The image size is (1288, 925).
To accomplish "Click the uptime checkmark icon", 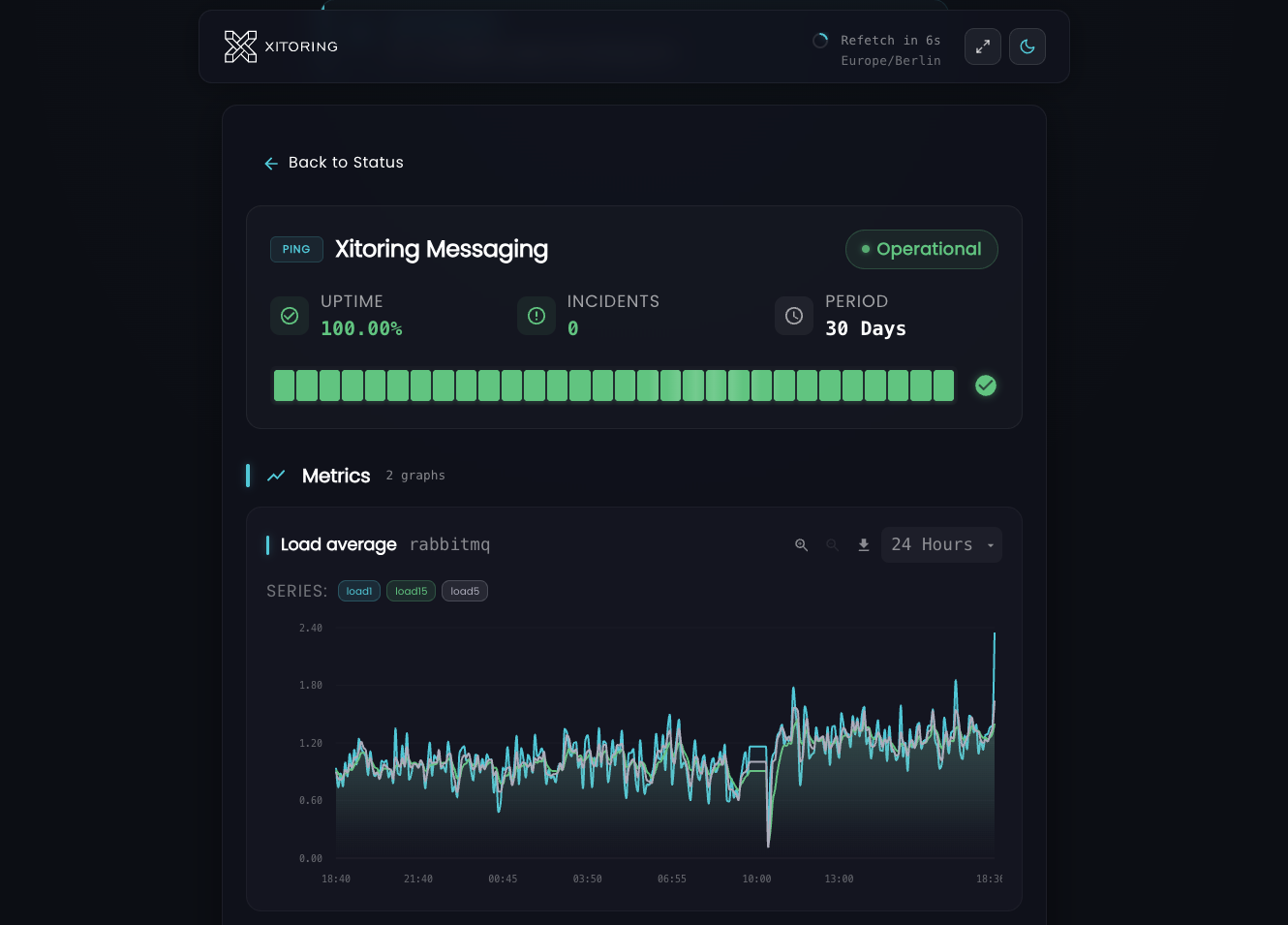I will (x=290, y=316).
